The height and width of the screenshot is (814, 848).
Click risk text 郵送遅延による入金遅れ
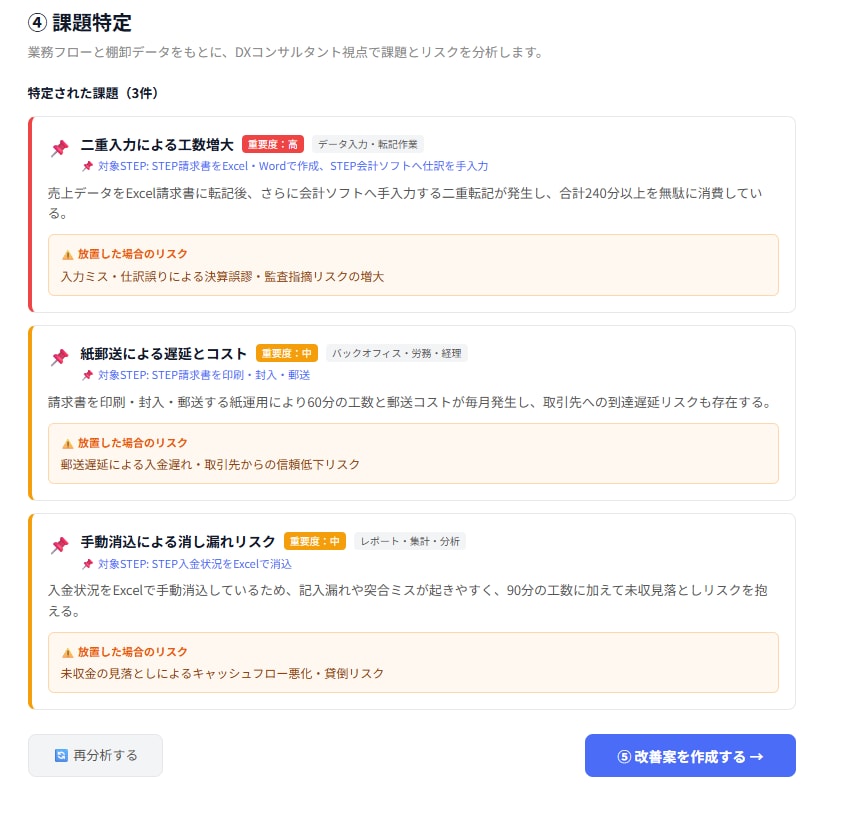pyautogui.click(x=210, y=465)
